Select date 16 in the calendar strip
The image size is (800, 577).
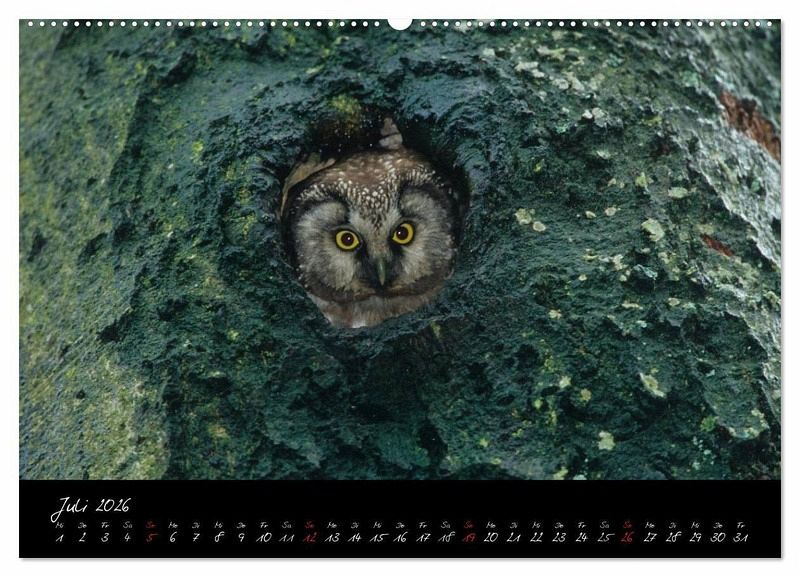click(x=401, y=537)
